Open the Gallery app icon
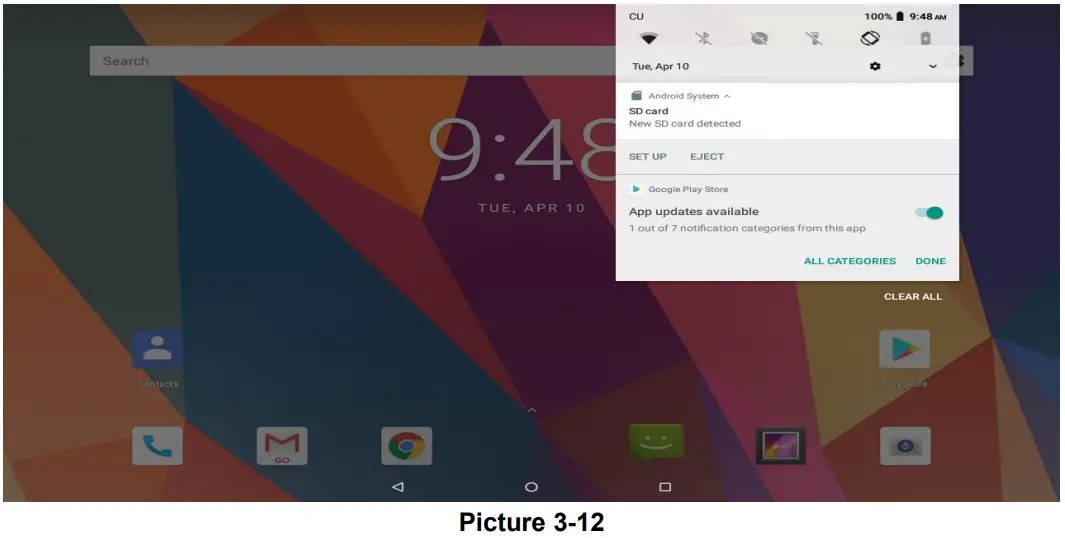The width and height of the screenshot is (1065, 538). click(x=780, y=446)
